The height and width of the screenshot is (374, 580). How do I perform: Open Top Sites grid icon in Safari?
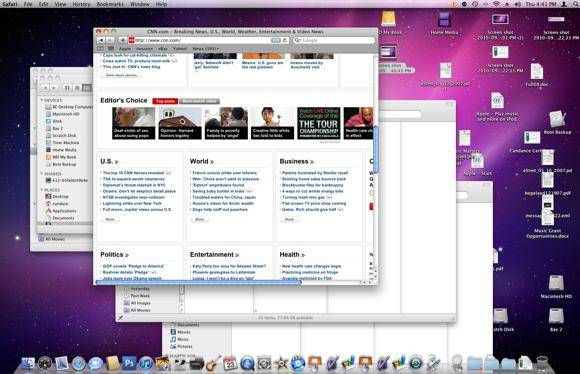[x=111, y=48]
